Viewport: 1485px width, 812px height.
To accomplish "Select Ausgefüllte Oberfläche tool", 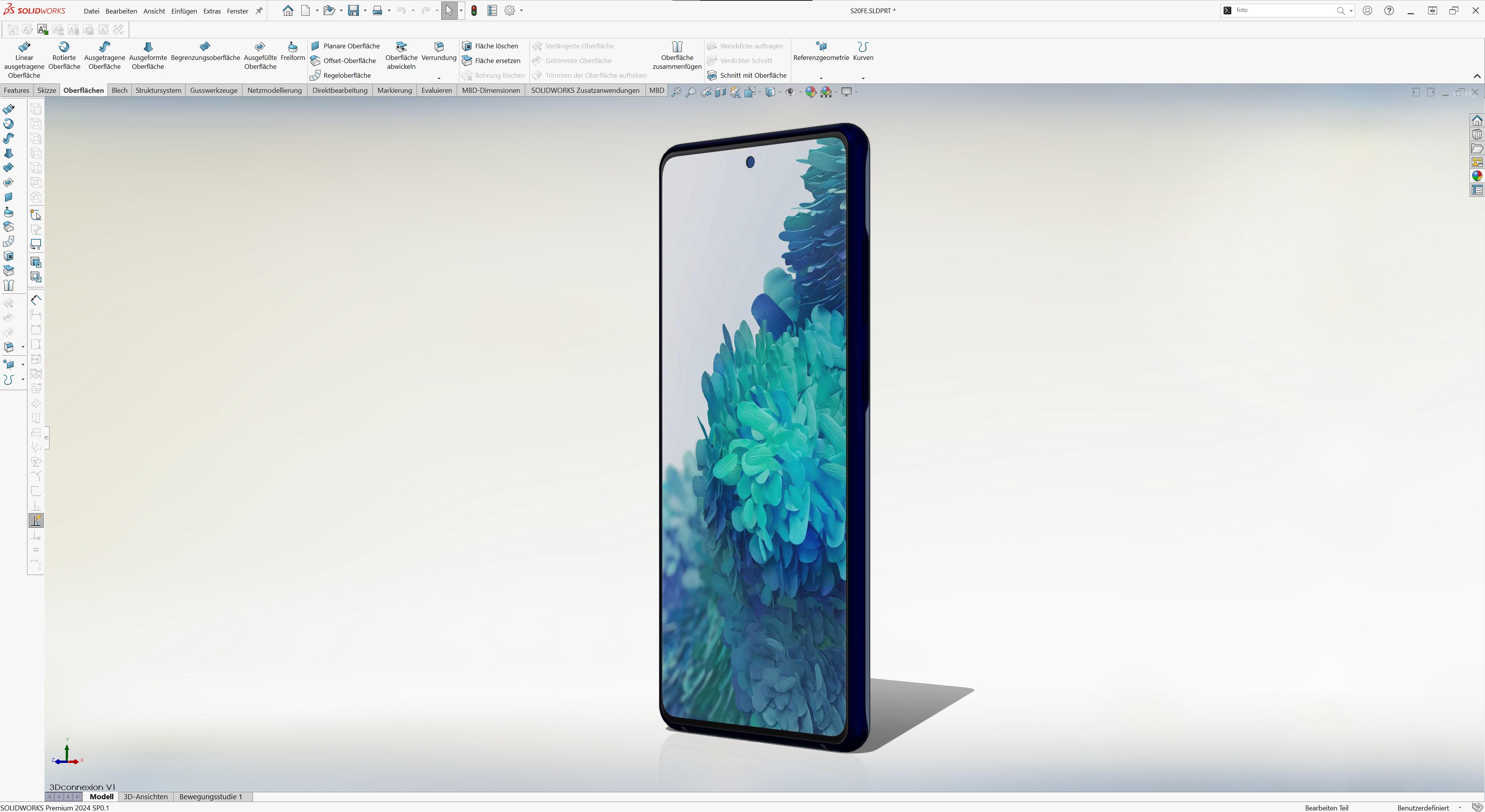I will point(260,55).
